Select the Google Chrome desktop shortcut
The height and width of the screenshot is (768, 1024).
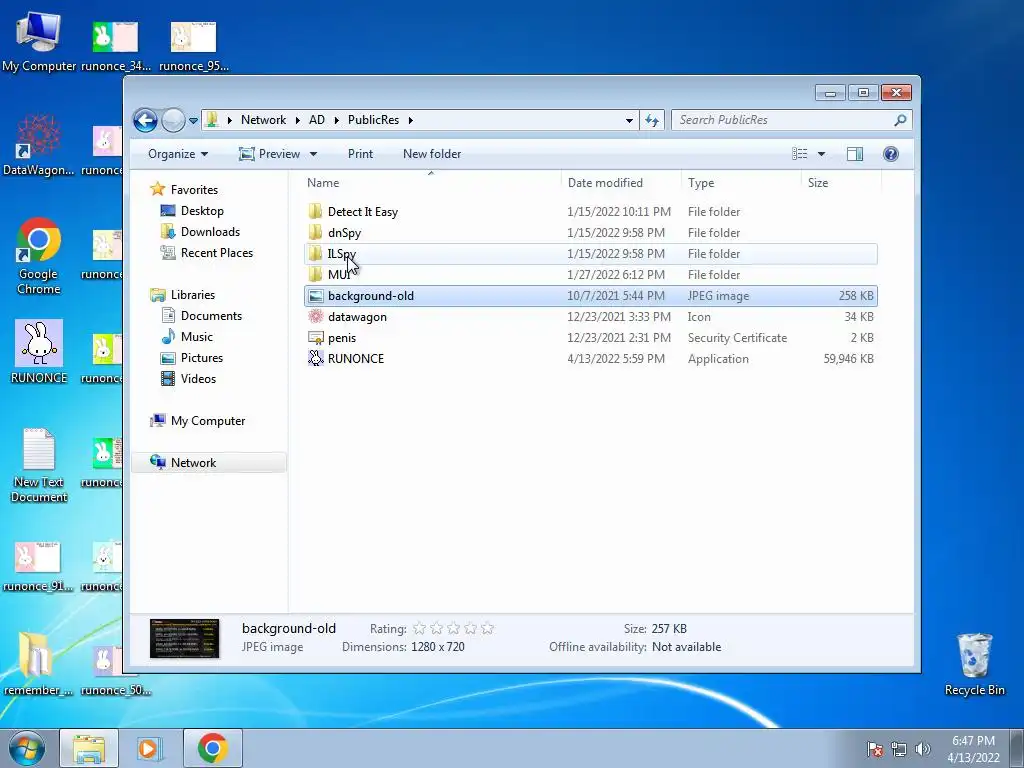[39, 256]
